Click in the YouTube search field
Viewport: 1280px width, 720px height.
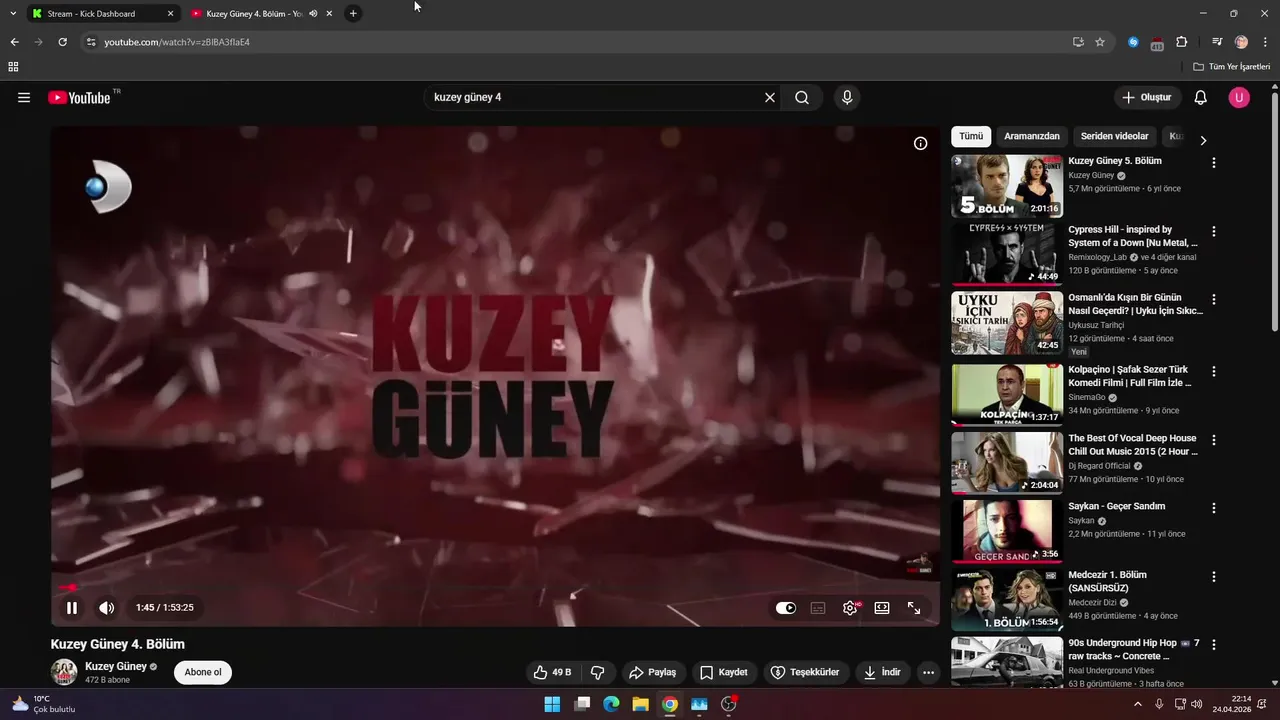(594, 97)
